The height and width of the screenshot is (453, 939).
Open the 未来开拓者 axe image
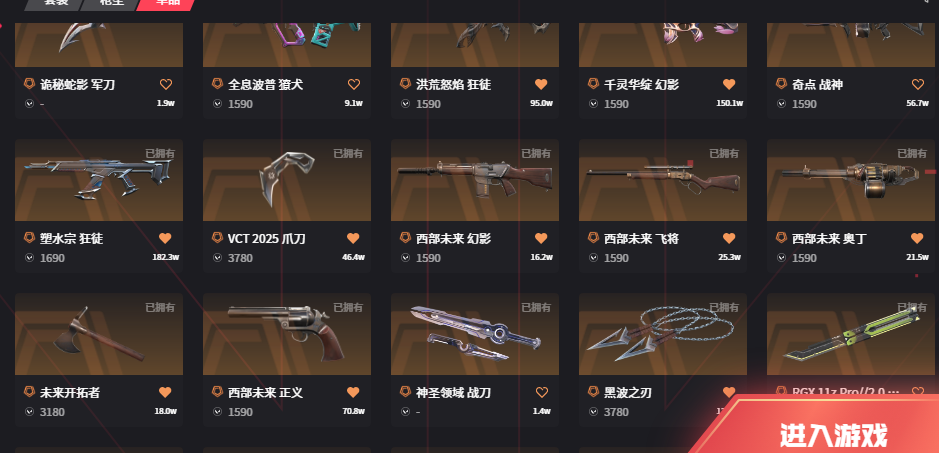(x=99, y=334)
